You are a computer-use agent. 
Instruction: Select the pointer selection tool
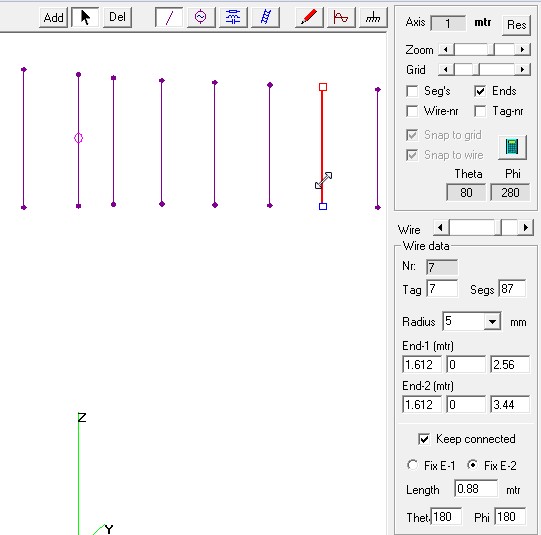coord(85,17)
